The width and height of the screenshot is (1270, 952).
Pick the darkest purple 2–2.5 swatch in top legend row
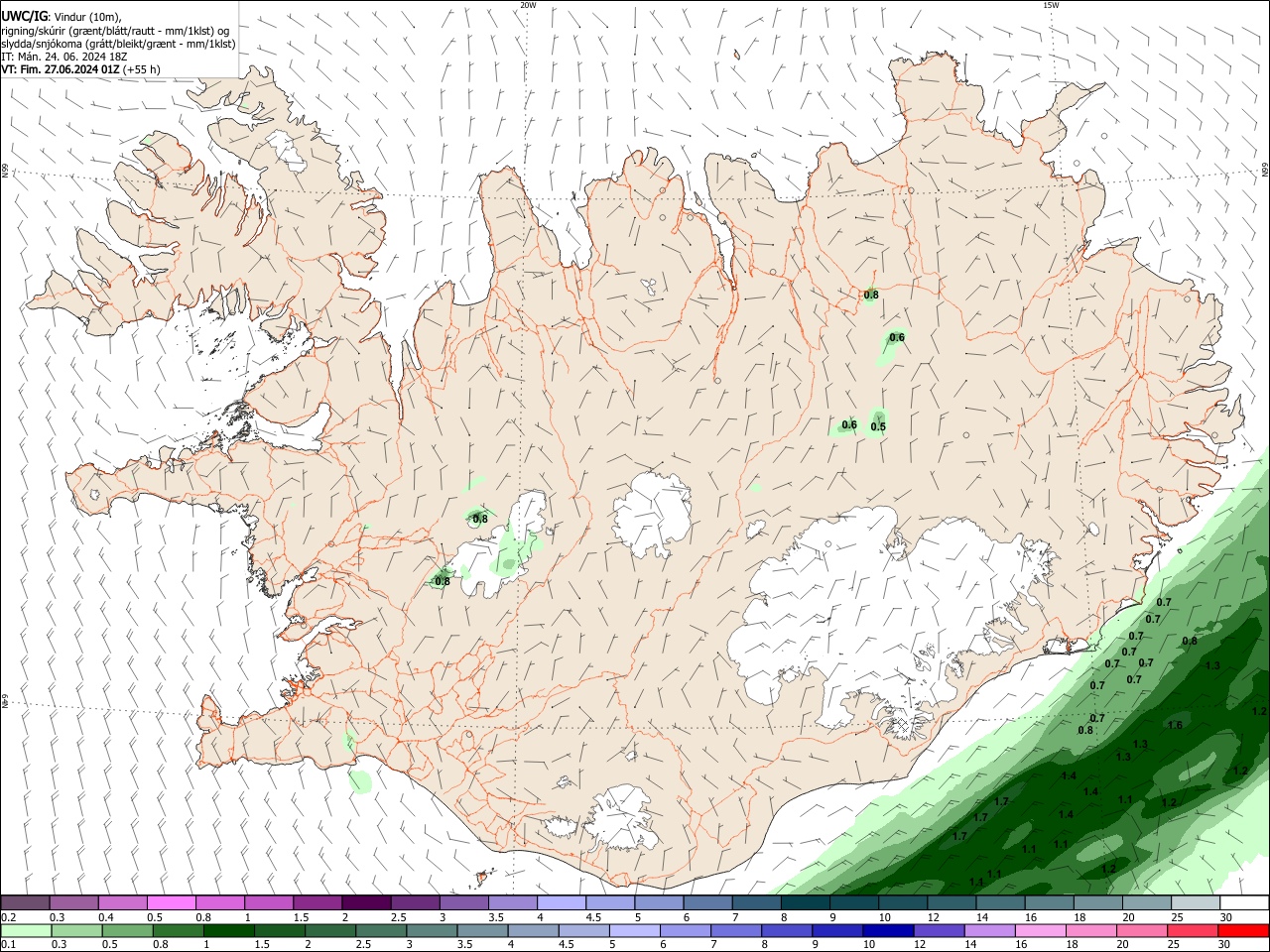(x=365, y=902)
